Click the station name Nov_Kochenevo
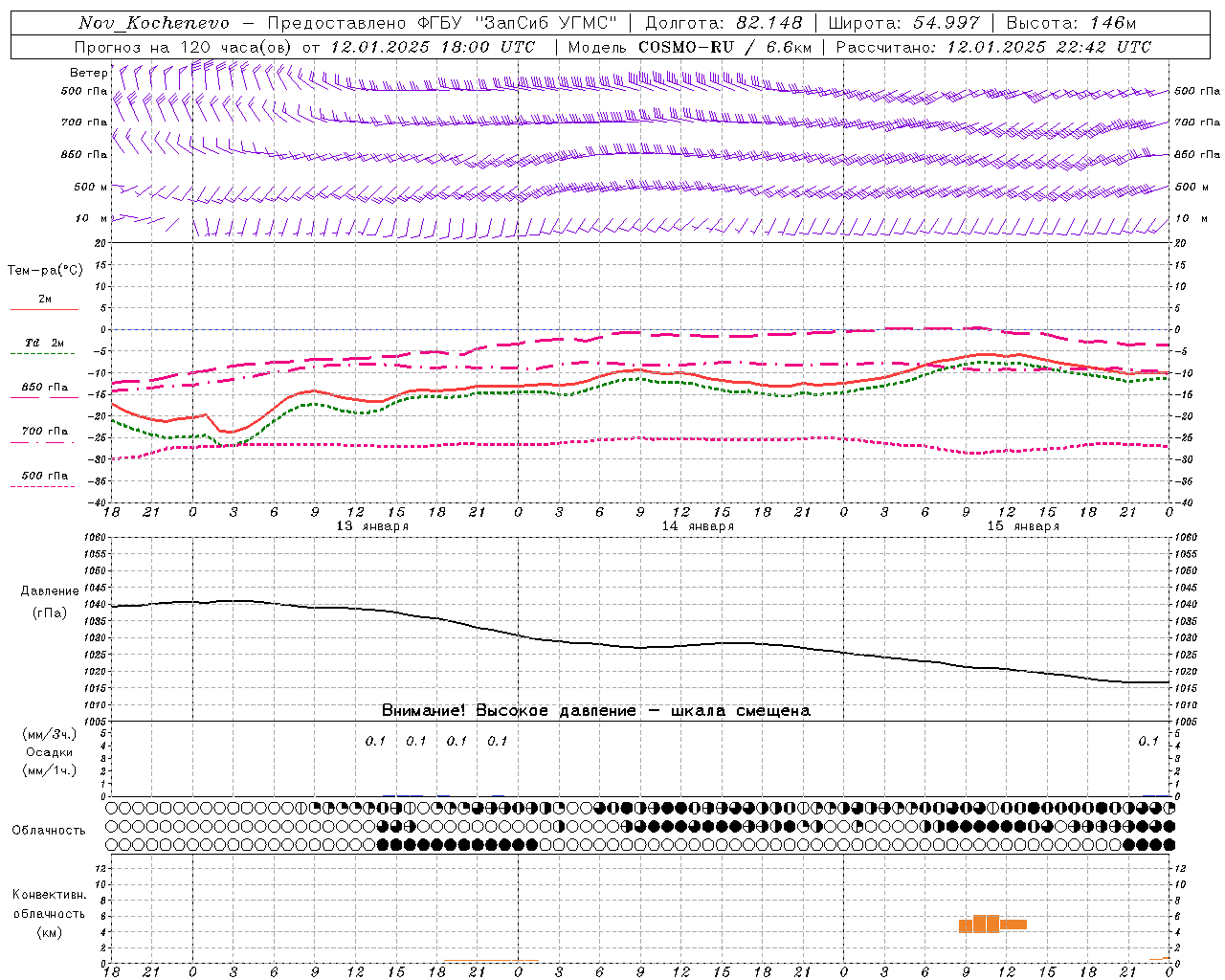The width and height of the screenshot is (1225, 980). [x=154, y=23]
